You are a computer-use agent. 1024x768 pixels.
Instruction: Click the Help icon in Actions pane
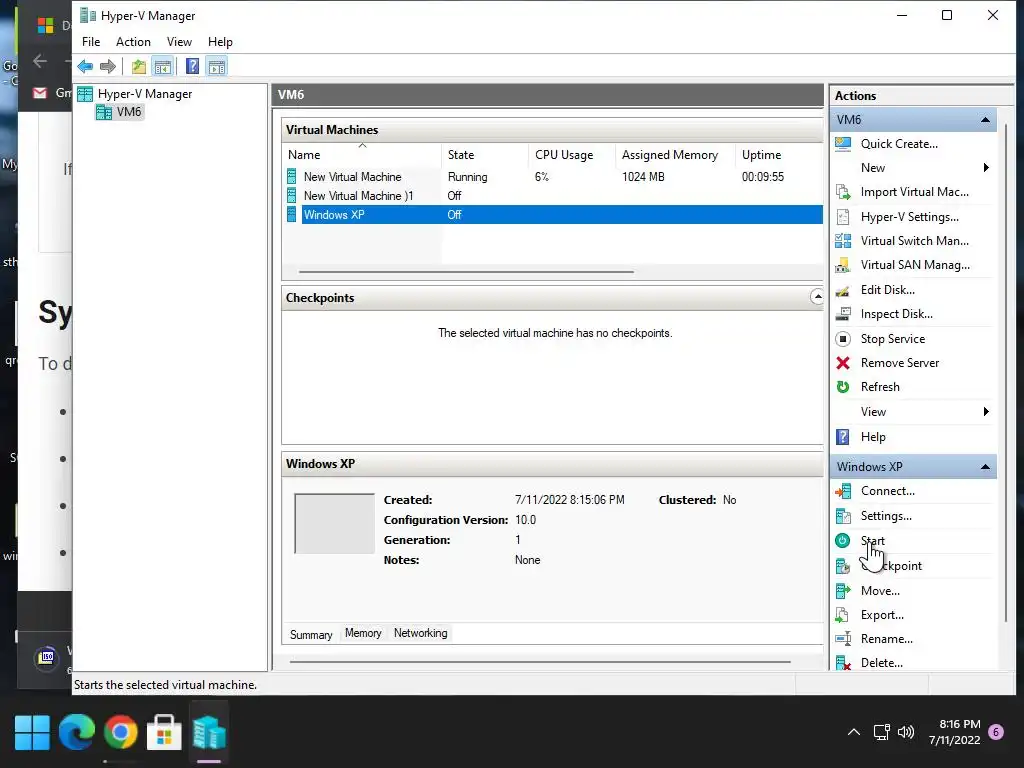click(x=843, y=437)
